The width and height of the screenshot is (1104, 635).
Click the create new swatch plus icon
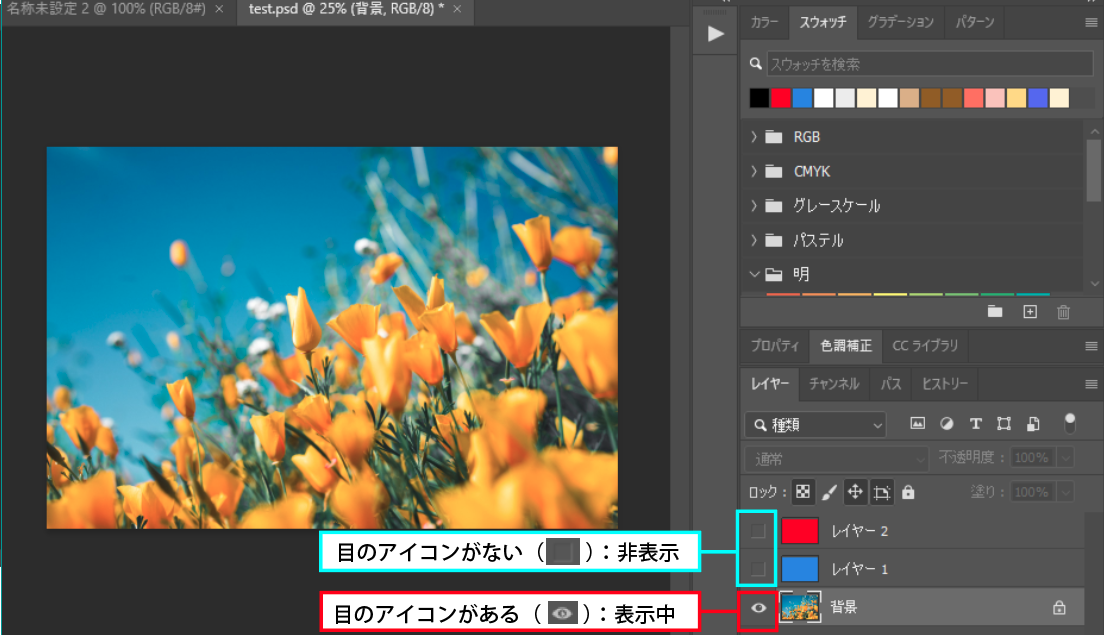click(1030, 311)
